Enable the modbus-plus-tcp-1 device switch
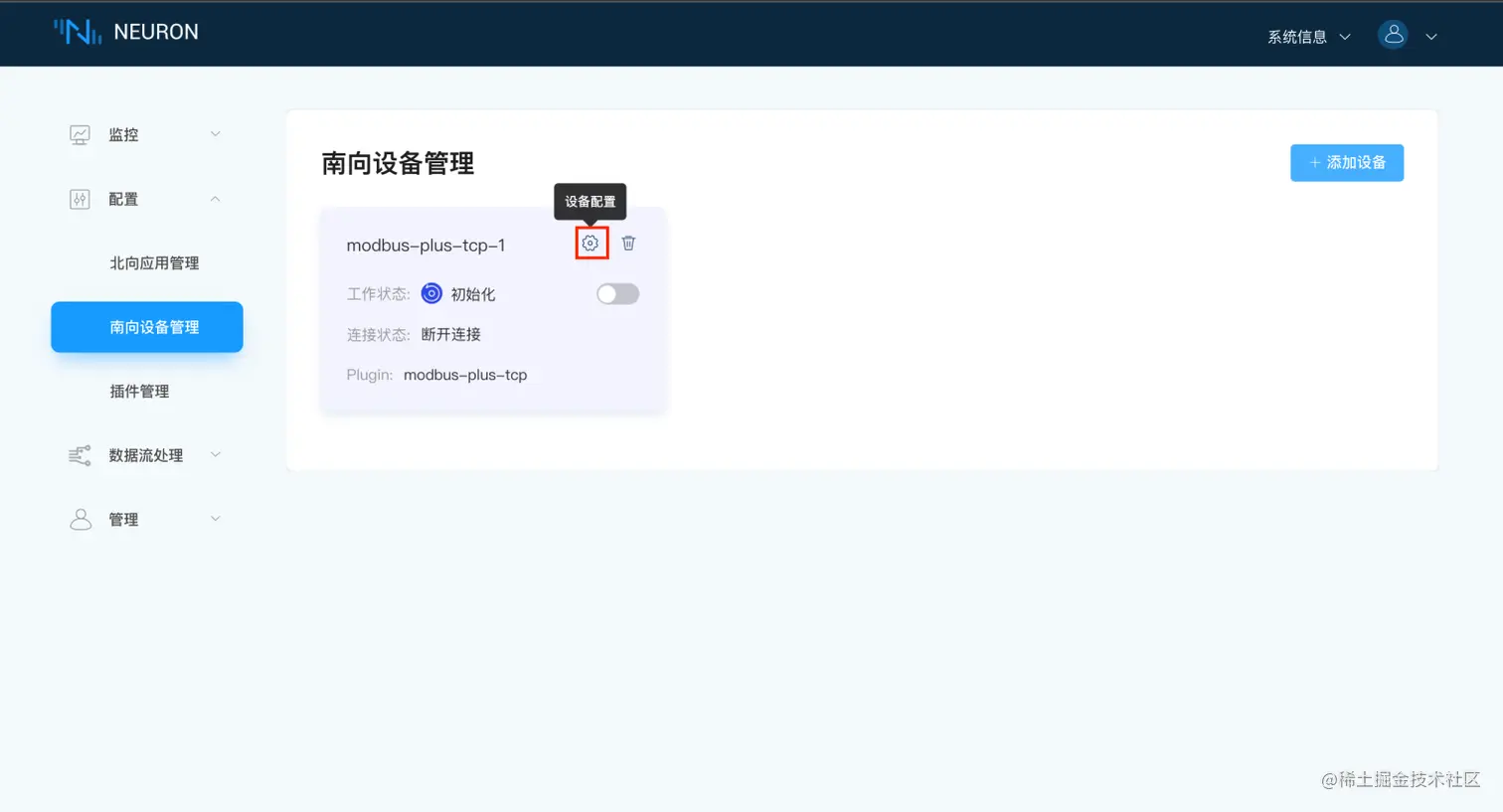The width and height of the screenshot is (1503, 812). (x=616, y=293)
